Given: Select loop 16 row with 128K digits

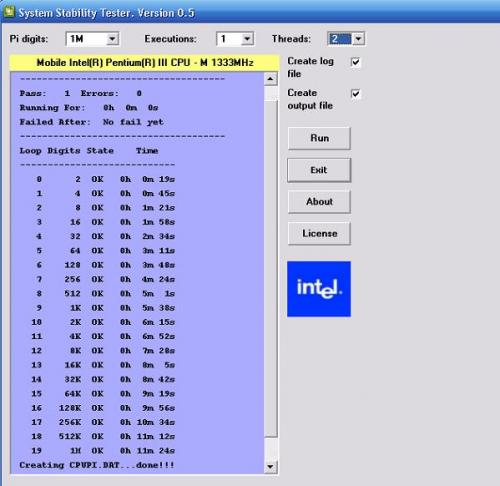Looking at the screenshot, I should click(103, 408).
